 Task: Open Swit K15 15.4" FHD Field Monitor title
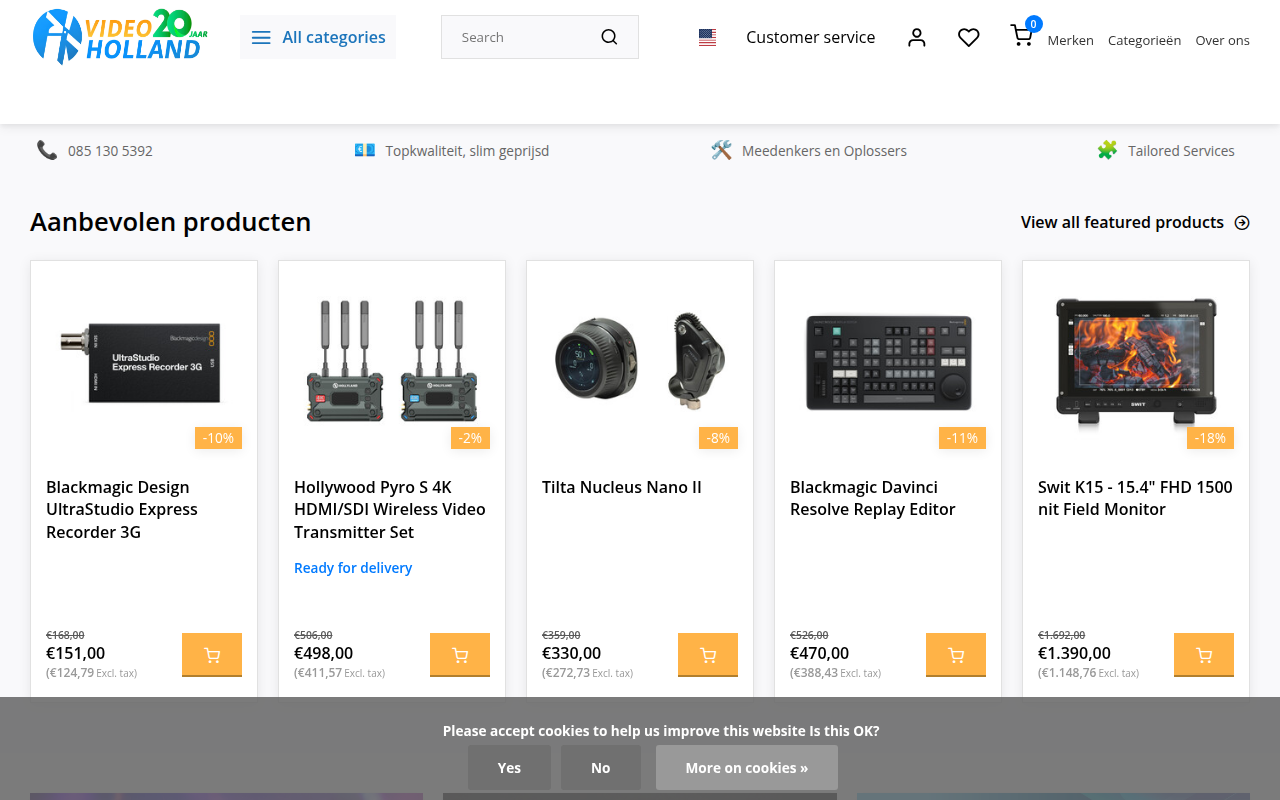1135,498
